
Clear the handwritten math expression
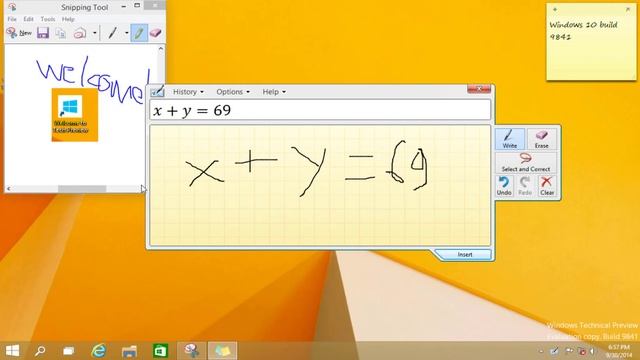tap(547, 186)
